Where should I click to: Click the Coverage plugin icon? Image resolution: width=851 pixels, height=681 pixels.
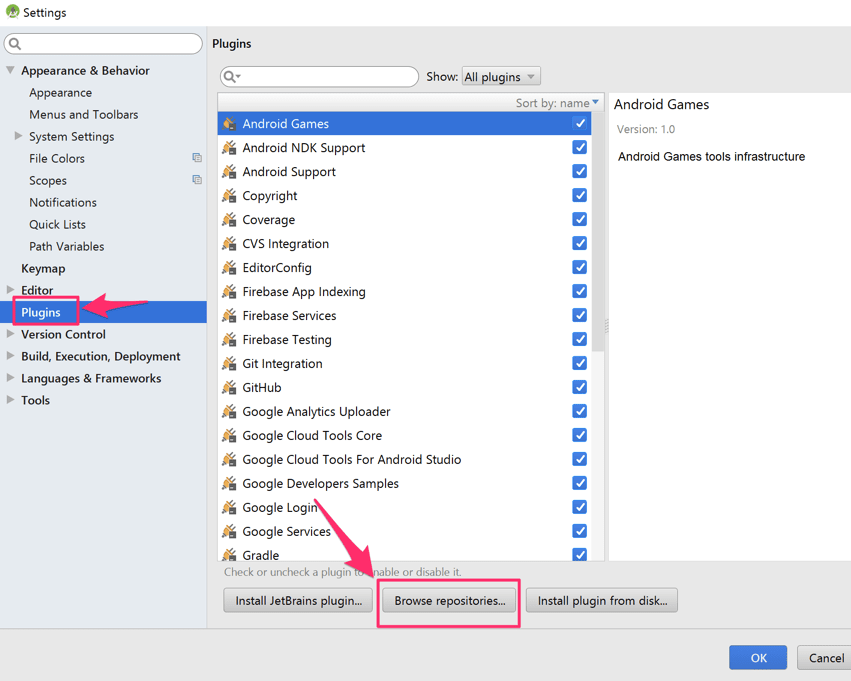pyautogui.click(x=230, y=219)
